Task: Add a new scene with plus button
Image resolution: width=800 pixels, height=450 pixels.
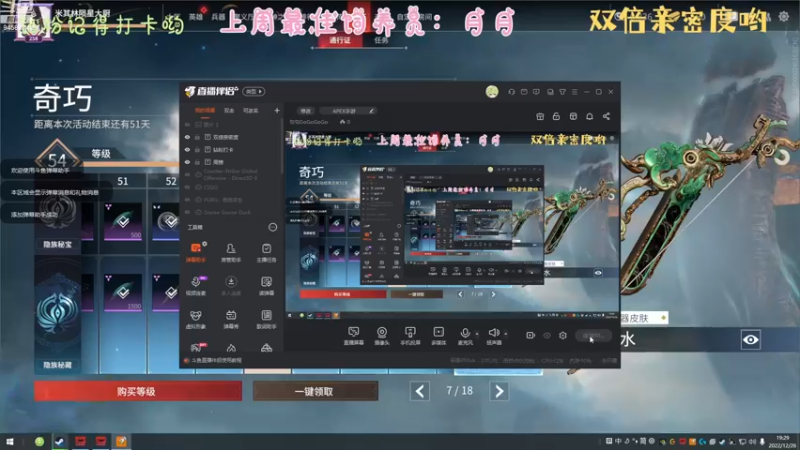Action: (277, 110)
